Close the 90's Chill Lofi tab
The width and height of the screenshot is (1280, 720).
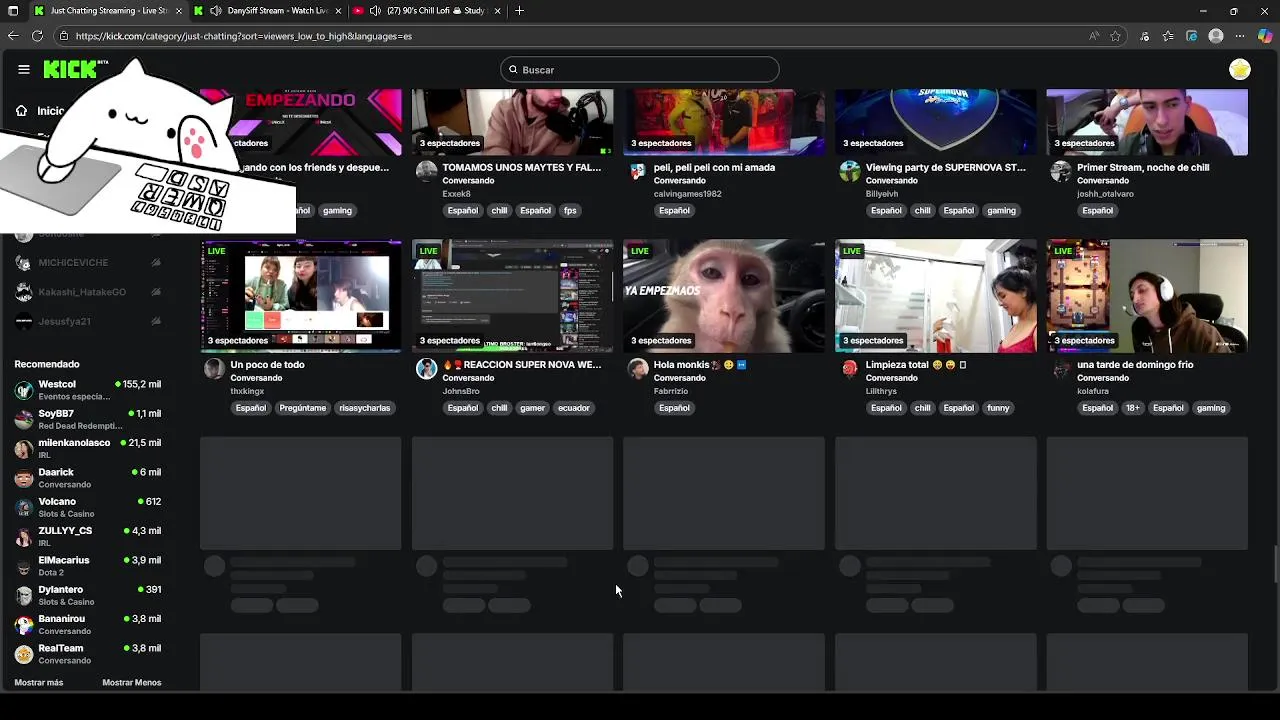[497, 11]
